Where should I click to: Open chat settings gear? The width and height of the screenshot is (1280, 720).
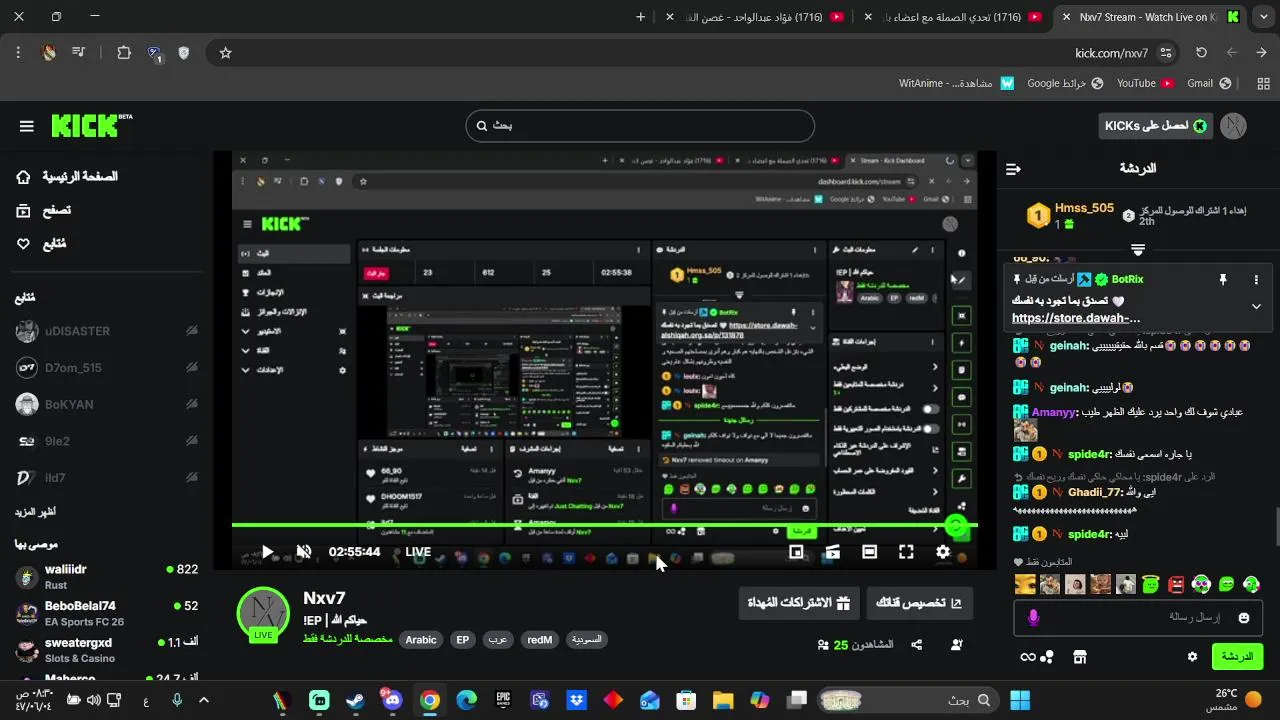pyautogui.click(x=1192, y=657)
